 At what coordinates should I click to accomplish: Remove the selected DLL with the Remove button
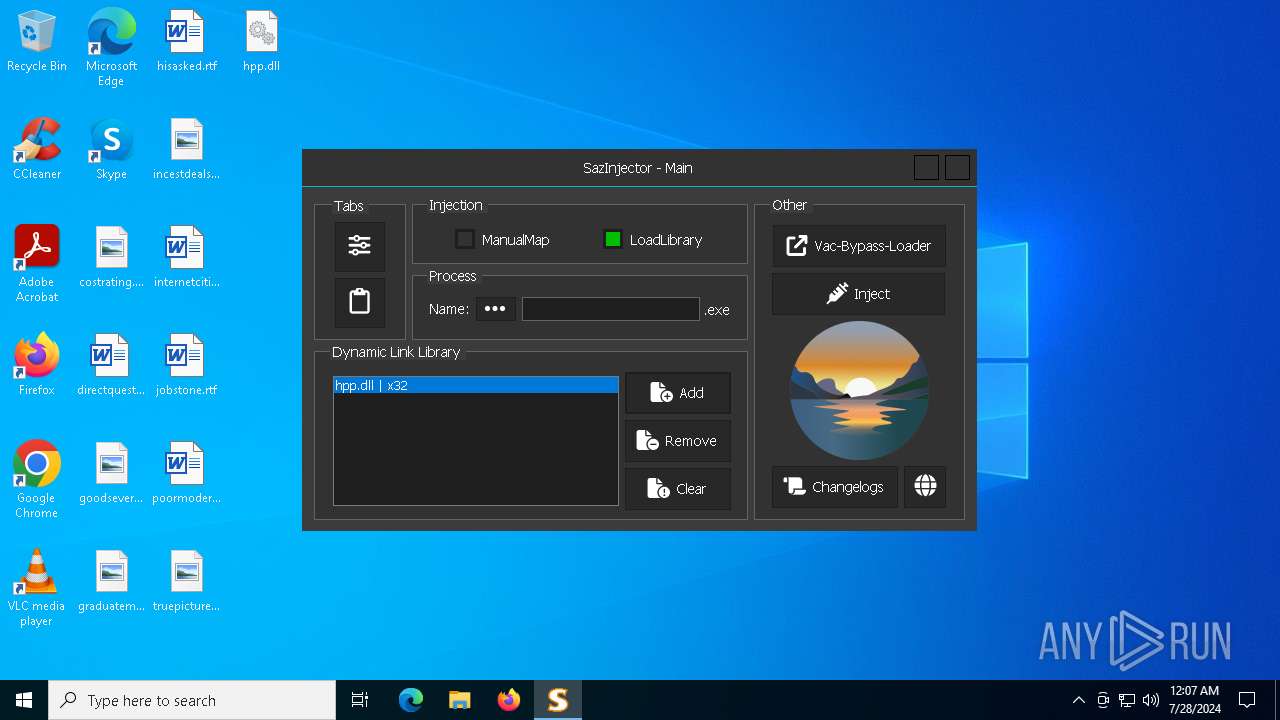(678, 441)
